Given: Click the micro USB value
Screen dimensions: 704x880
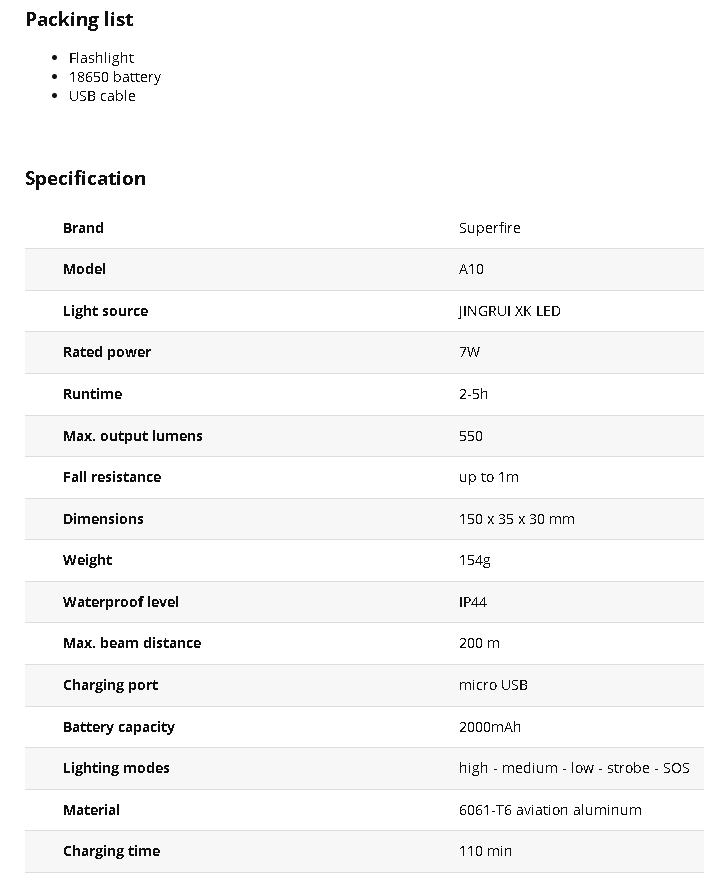Looking at the screenshot, I should pos(493,685).
